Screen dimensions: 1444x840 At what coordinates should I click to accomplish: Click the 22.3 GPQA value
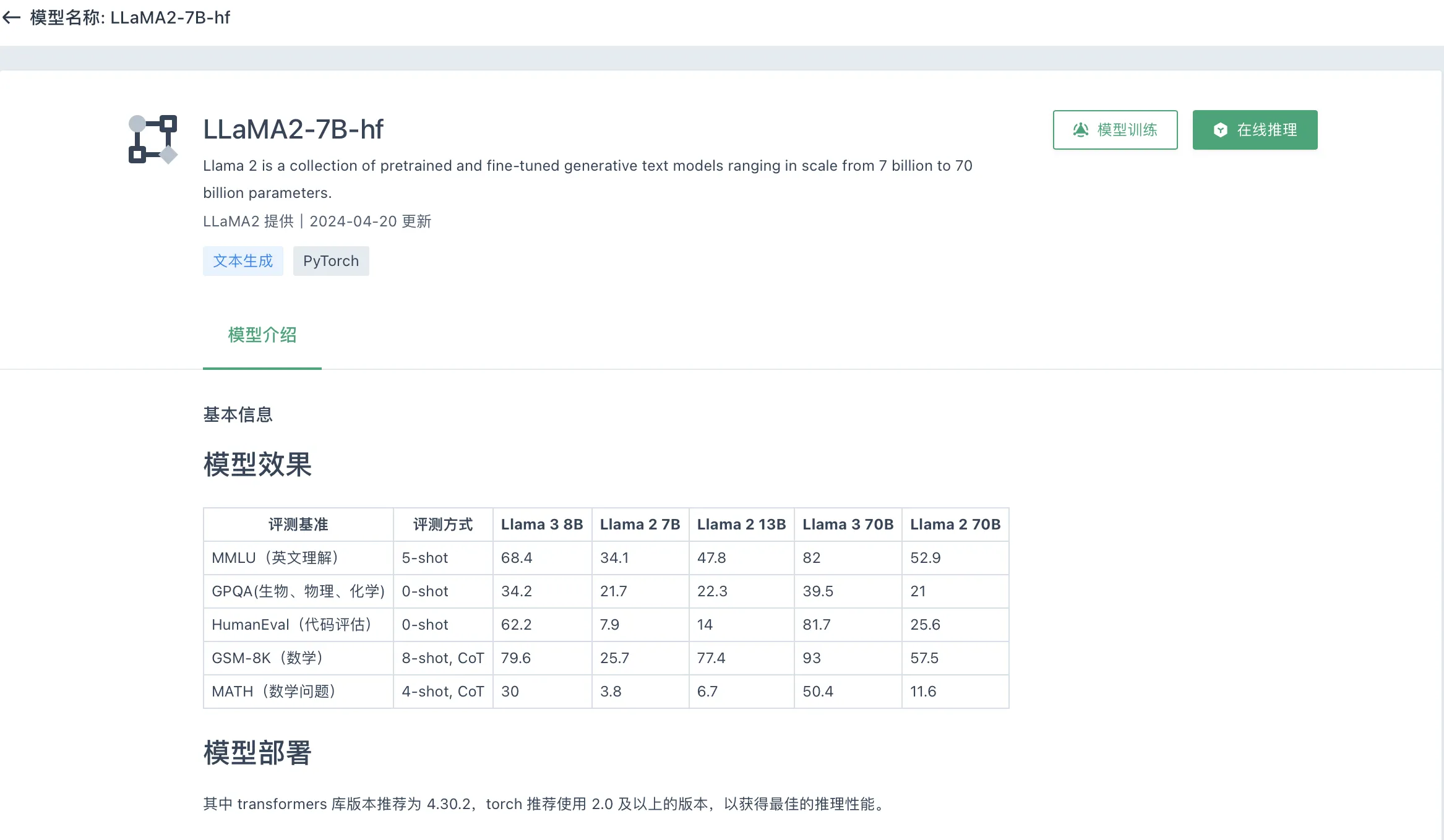[712, 591]
